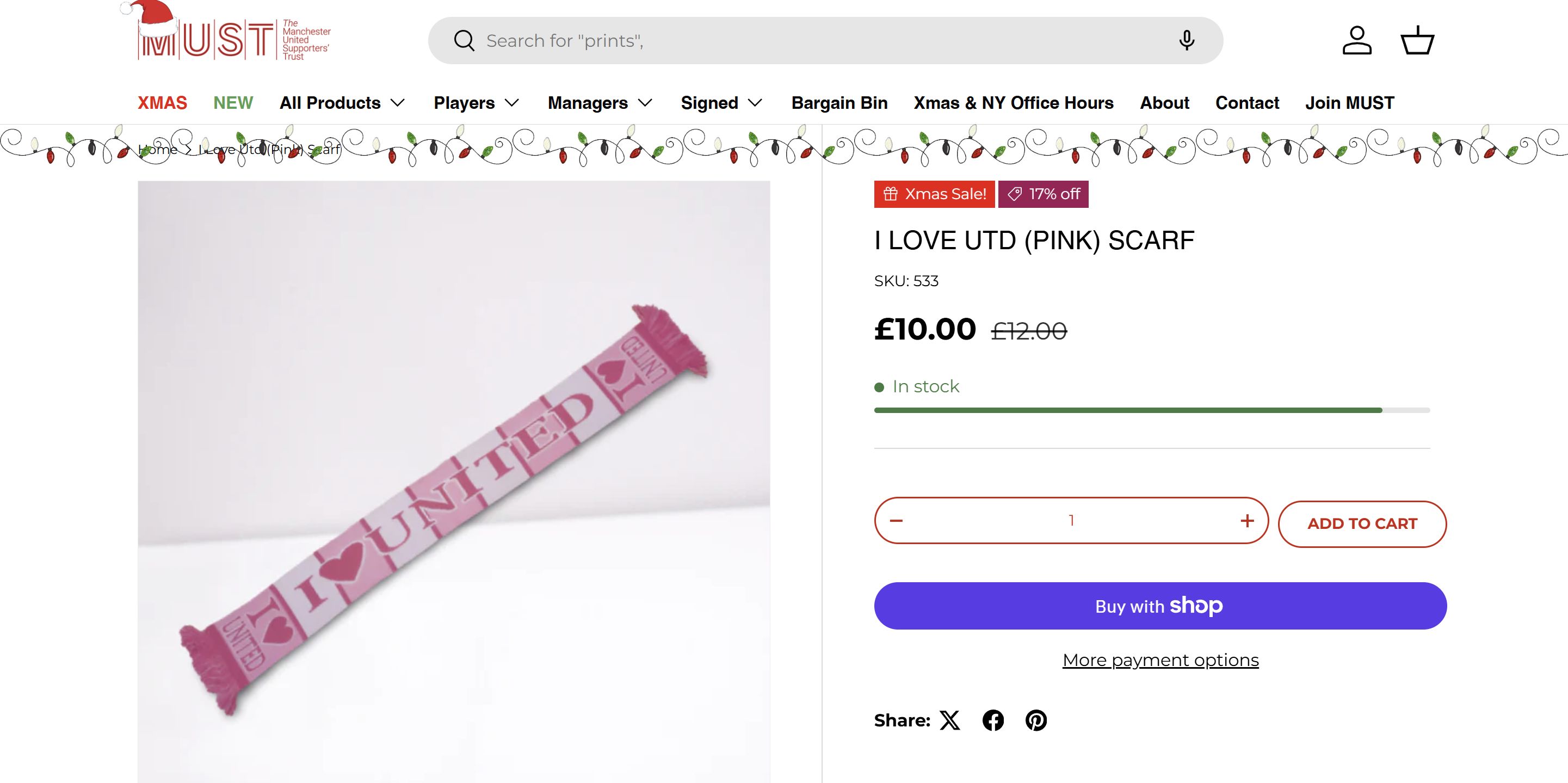The height and width of the screenshot is (783, 1568).
Task: Decrease quantity with minus button
Action: point(896,521)
